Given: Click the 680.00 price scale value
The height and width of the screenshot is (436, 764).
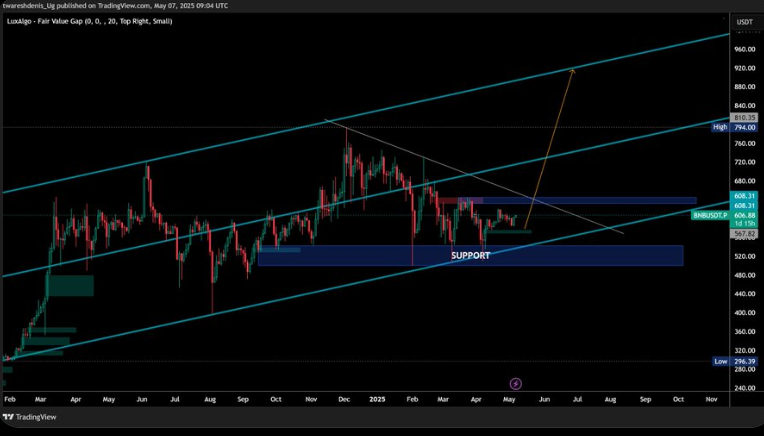Looking at the screenshot, I should (745, 181).
